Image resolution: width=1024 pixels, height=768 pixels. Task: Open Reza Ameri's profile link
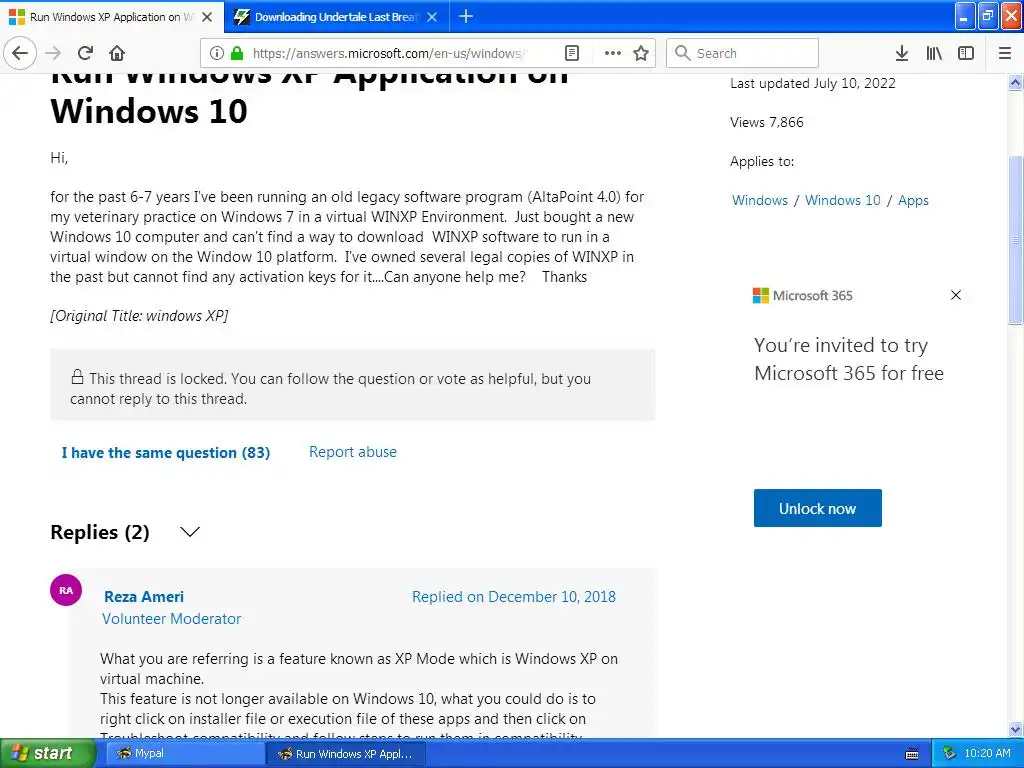(x=144, y=597)
